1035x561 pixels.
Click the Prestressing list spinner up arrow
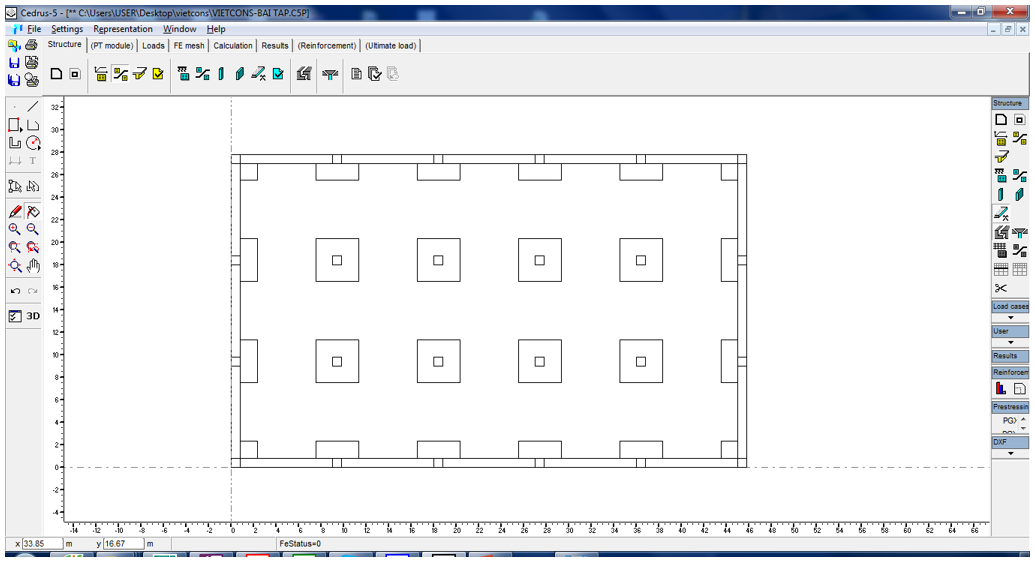pyautogui.click(x=1024, y=418)
